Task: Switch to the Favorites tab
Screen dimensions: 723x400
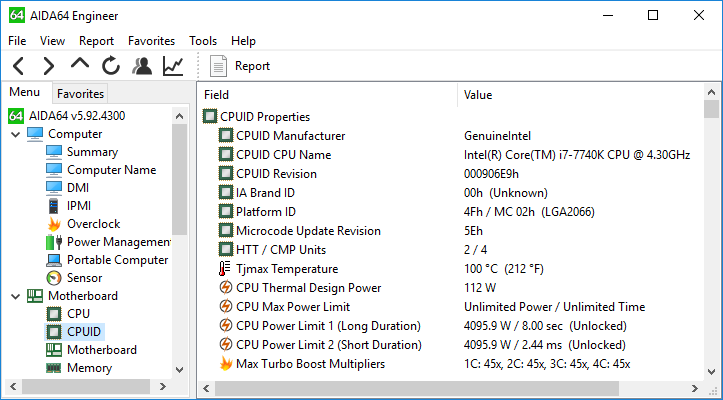Action: click(80, 94)
